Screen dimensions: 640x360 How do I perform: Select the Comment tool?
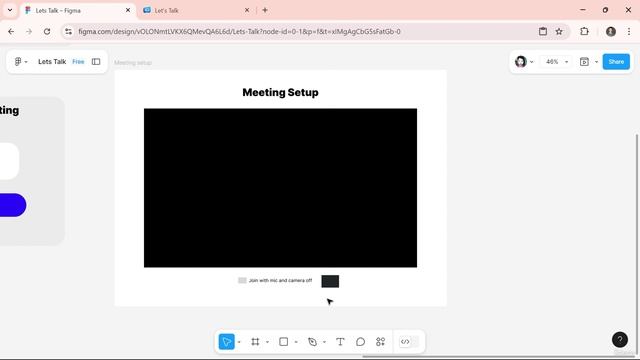click(360, 342)
